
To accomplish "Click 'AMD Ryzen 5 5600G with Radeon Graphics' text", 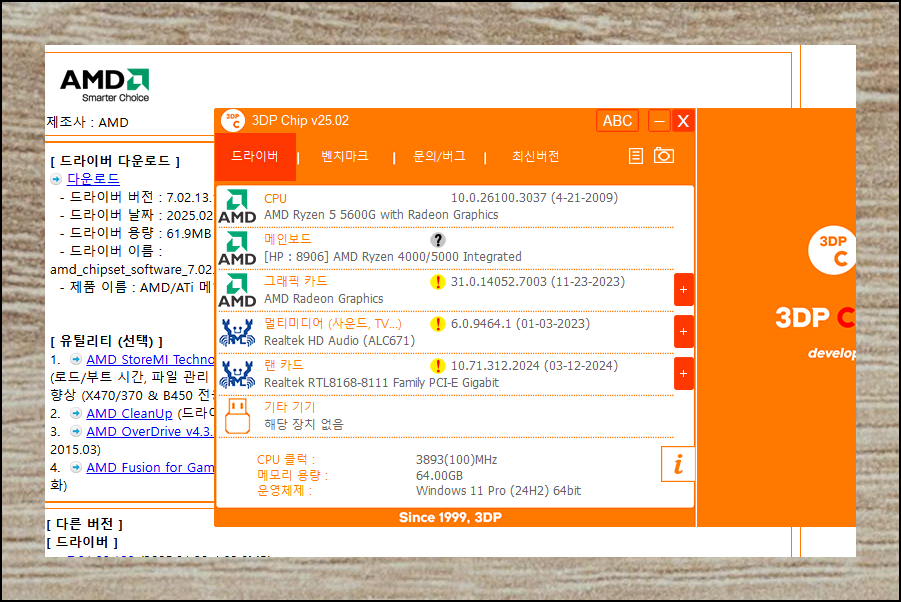I will click(381, 215).
